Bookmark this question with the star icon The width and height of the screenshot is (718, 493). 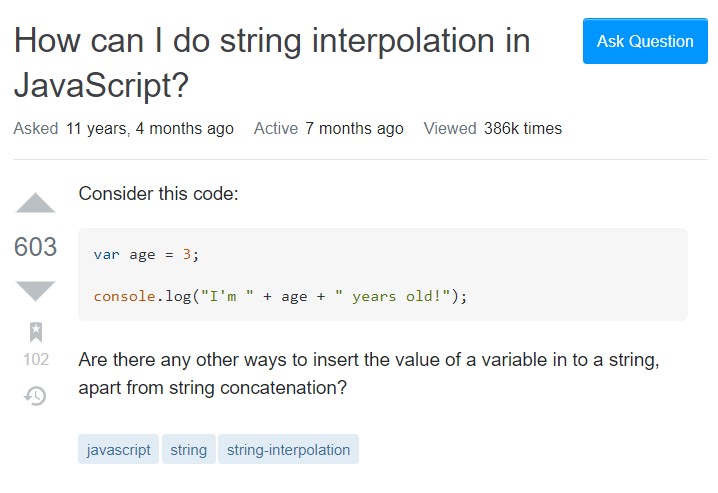point(36,332)
